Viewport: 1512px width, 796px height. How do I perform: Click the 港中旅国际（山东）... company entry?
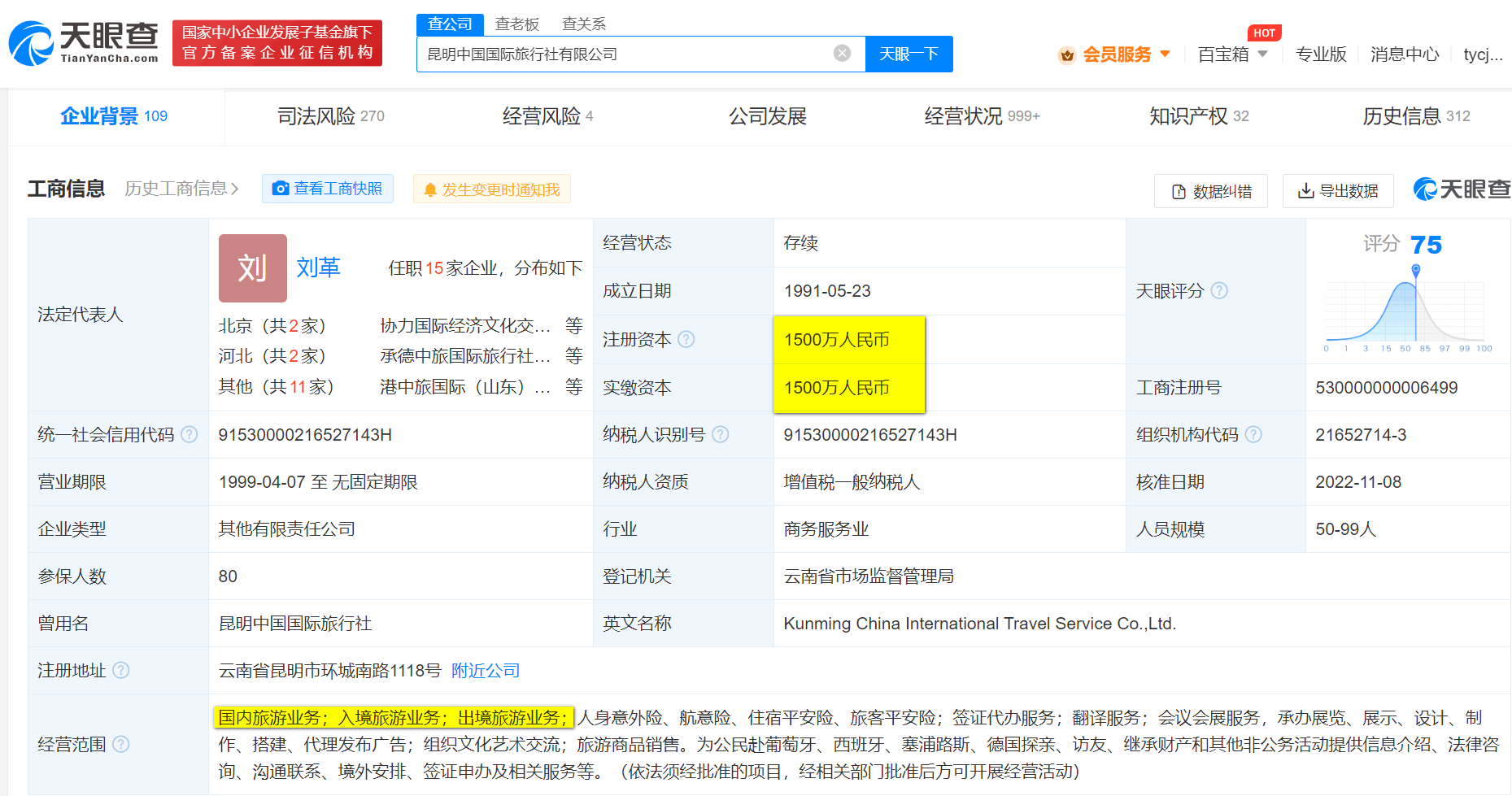tap(465, 387)
